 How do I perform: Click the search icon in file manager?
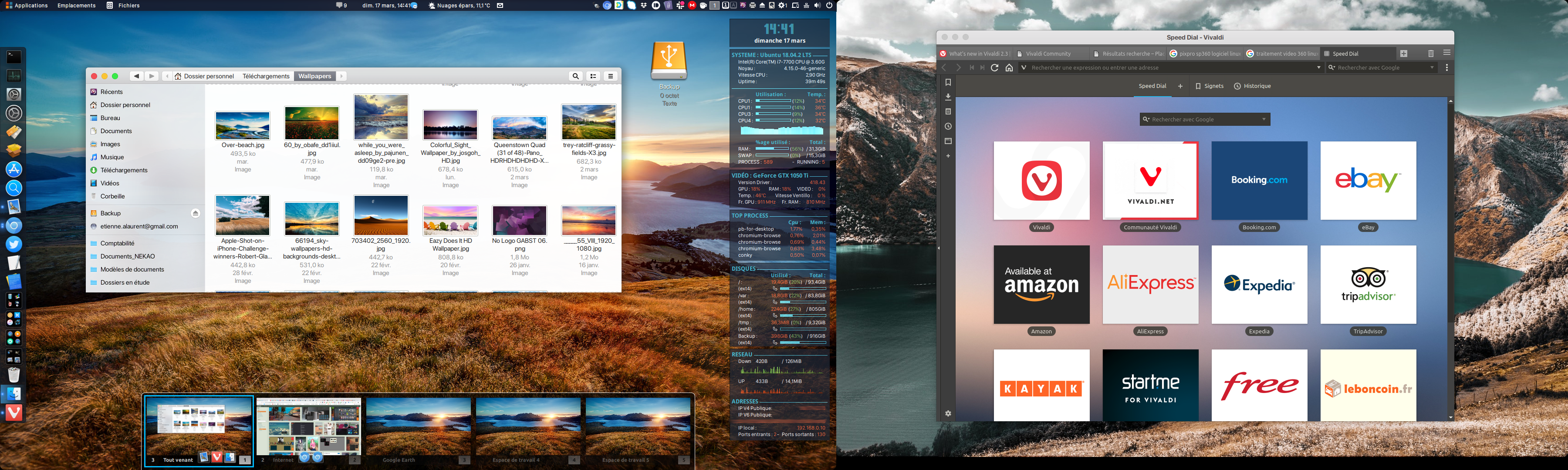pos(575,76)
